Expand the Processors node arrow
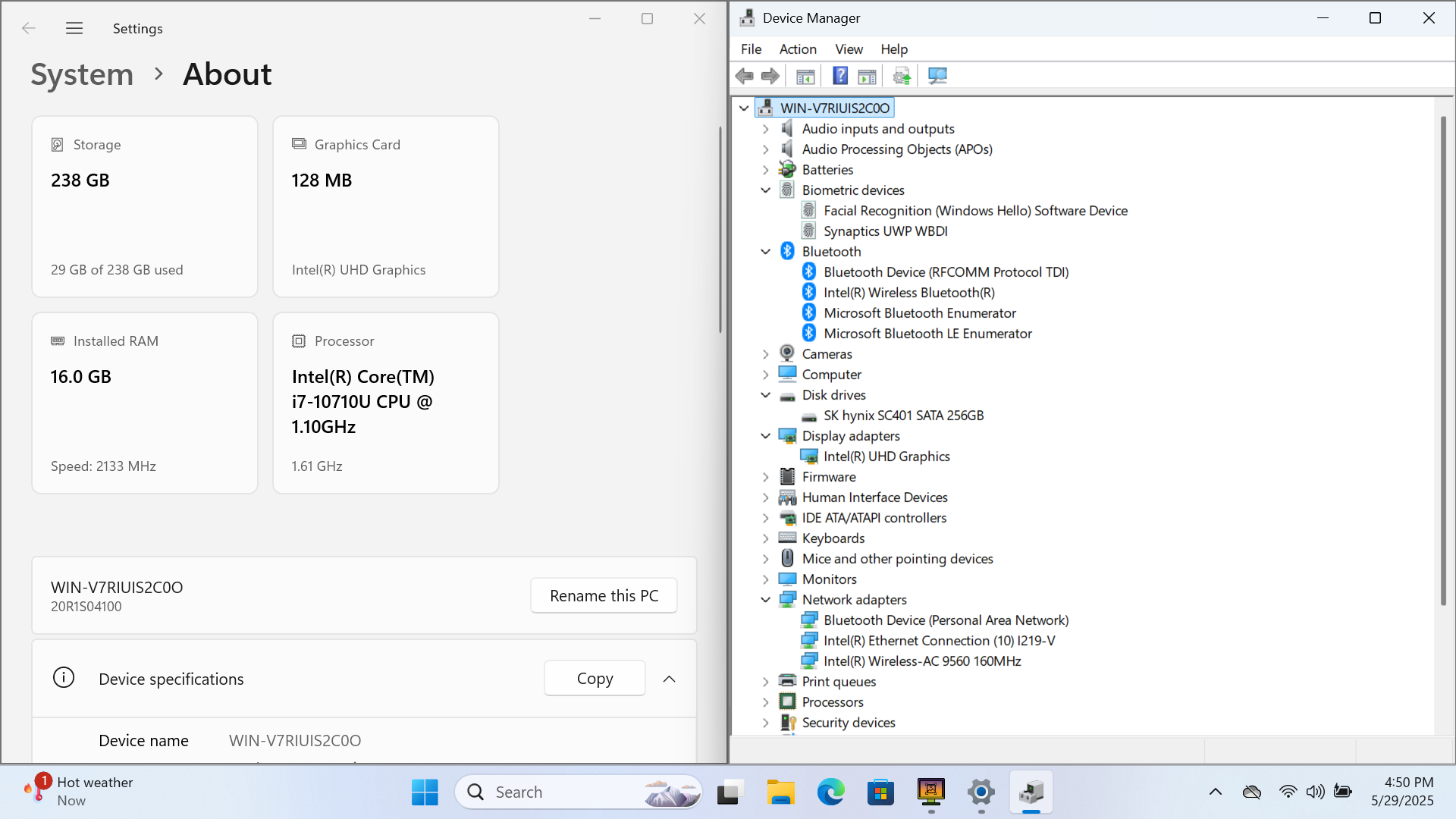This screenshot has height=819, width=1456. 765,702
